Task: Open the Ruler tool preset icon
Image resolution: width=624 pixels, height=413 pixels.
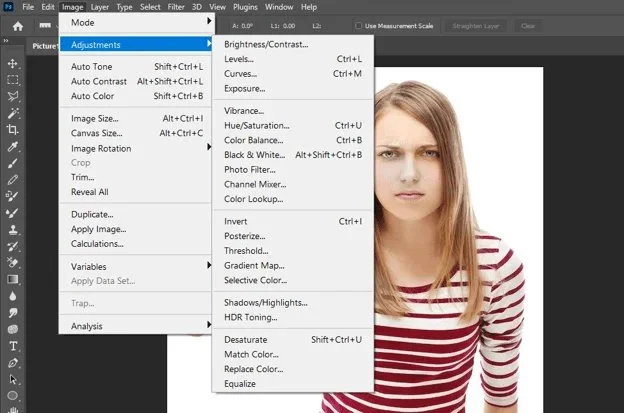Action: pos(45,25)
